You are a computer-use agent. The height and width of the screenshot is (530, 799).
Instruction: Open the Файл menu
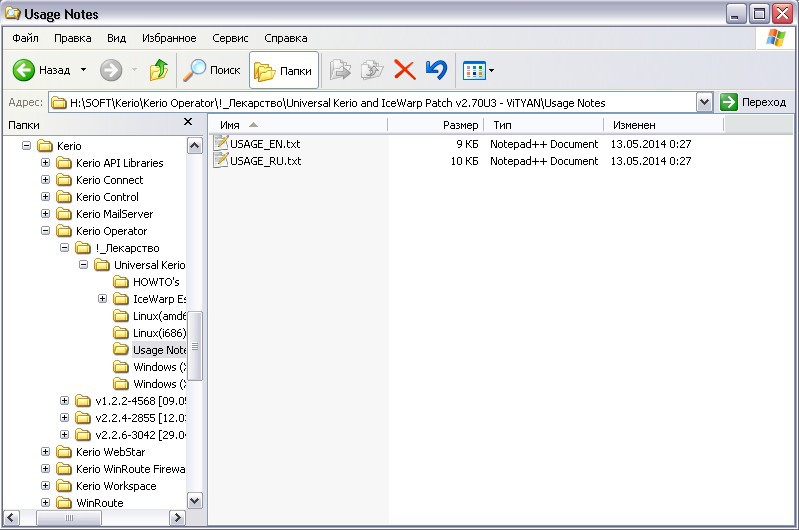[25, 38]
